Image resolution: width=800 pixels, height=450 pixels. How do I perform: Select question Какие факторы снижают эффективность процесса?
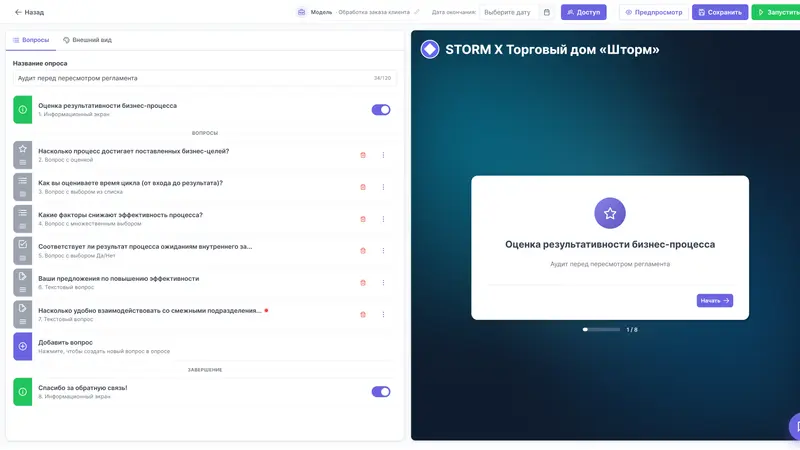pos(204,219)
